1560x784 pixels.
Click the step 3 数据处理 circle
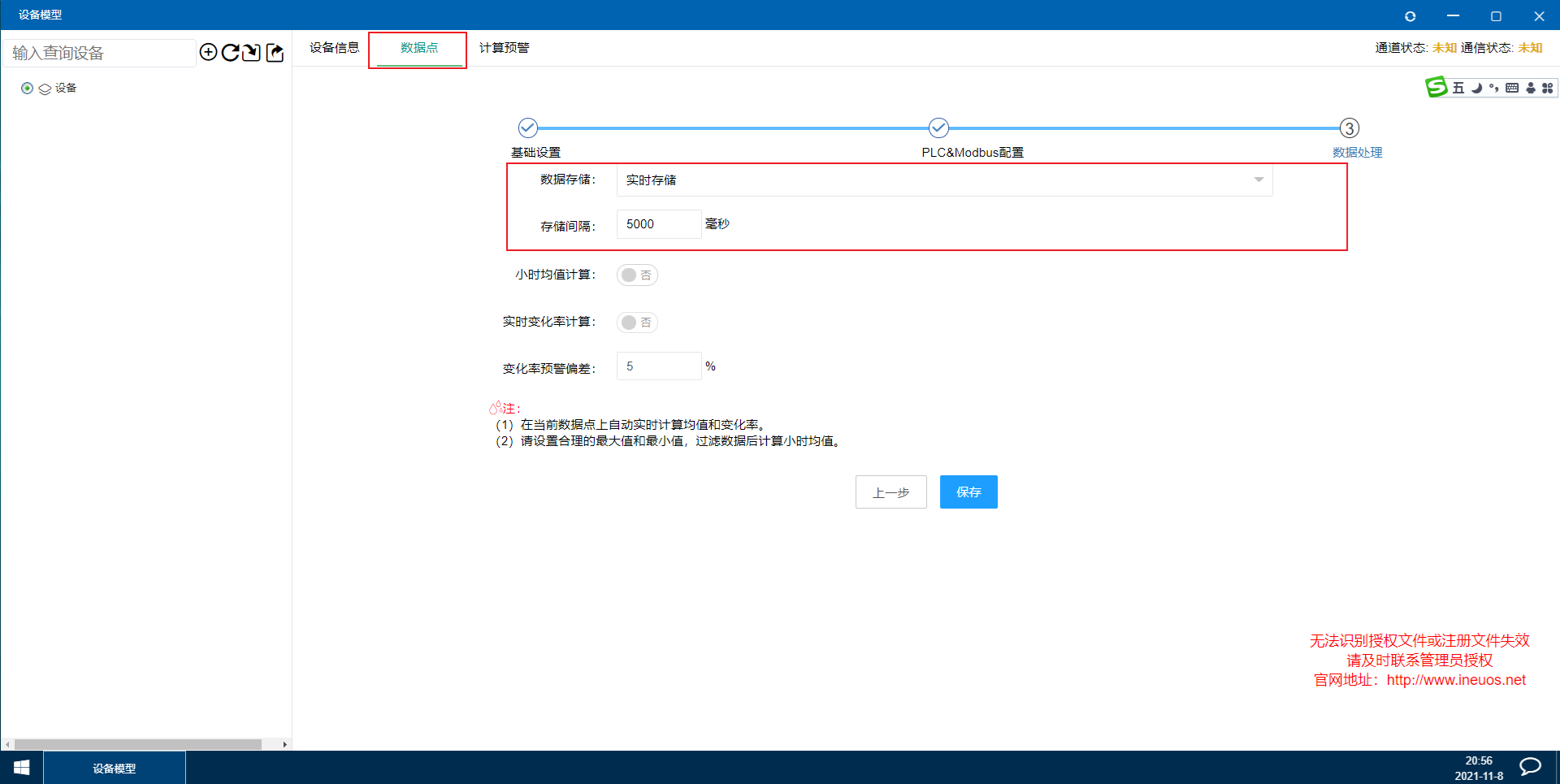1350,128
